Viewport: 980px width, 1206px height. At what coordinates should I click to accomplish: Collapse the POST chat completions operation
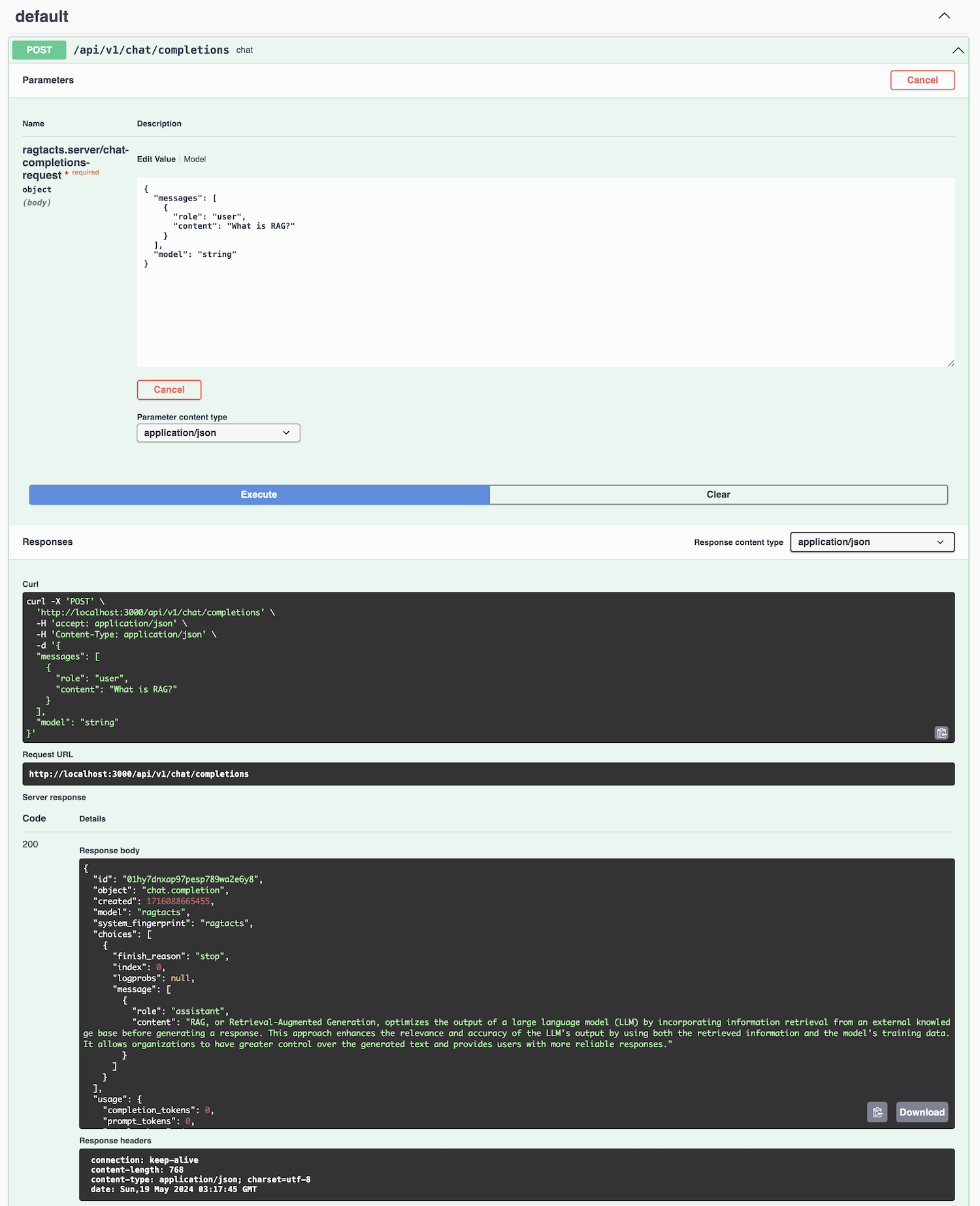pyautogui.click(x=958, y=50)
